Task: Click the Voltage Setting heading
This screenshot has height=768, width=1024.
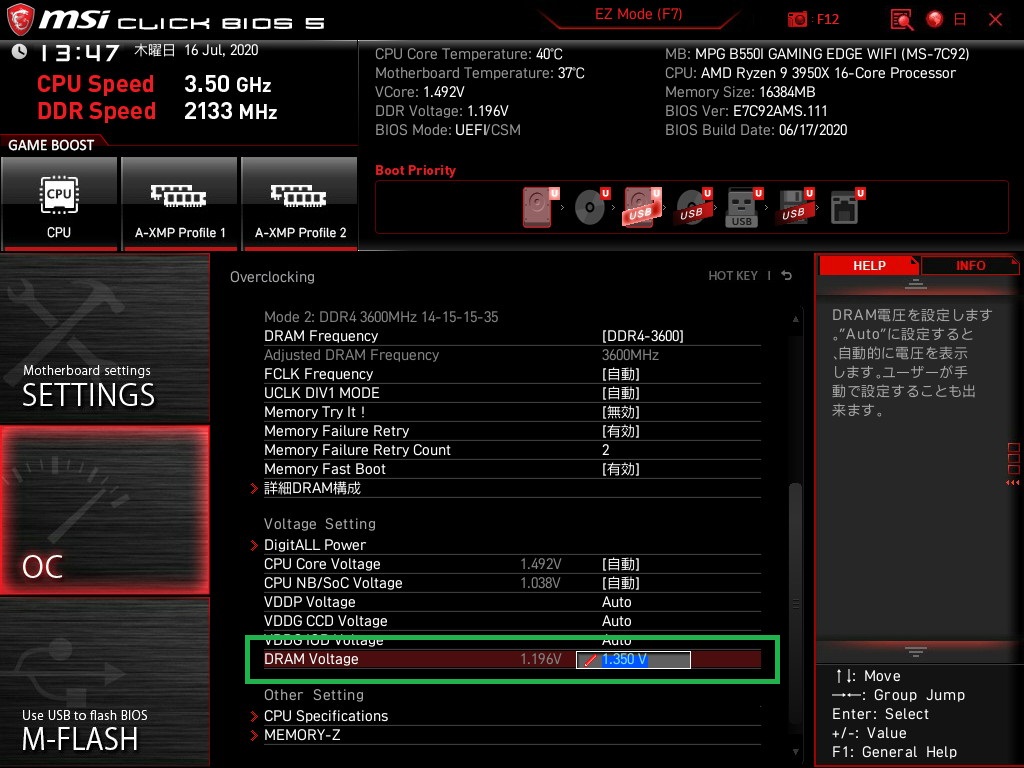Action: click(x=320, y=524)
